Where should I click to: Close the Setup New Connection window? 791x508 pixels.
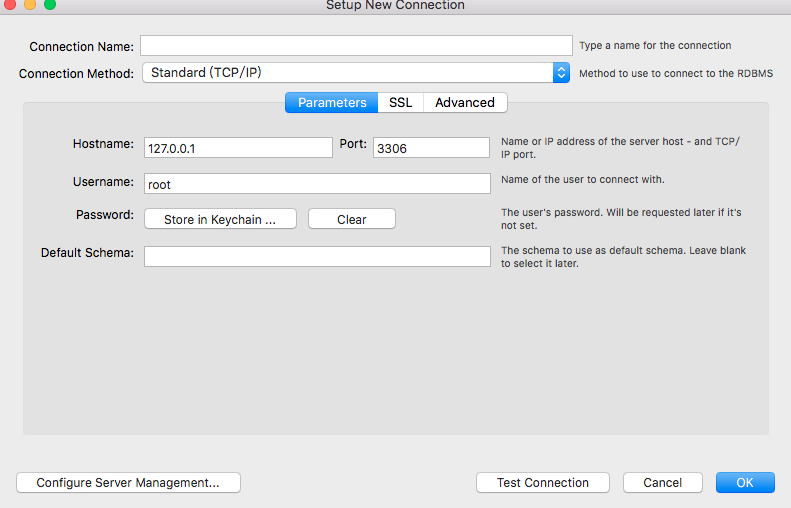click(10, 4)
